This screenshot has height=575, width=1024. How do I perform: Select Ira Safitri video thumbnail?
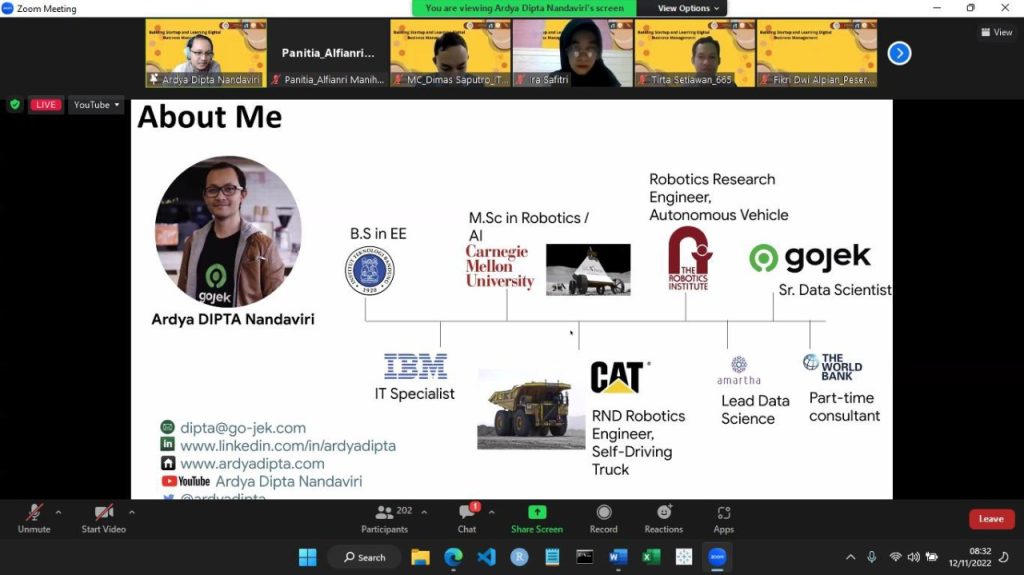click(x=573, y=53)
